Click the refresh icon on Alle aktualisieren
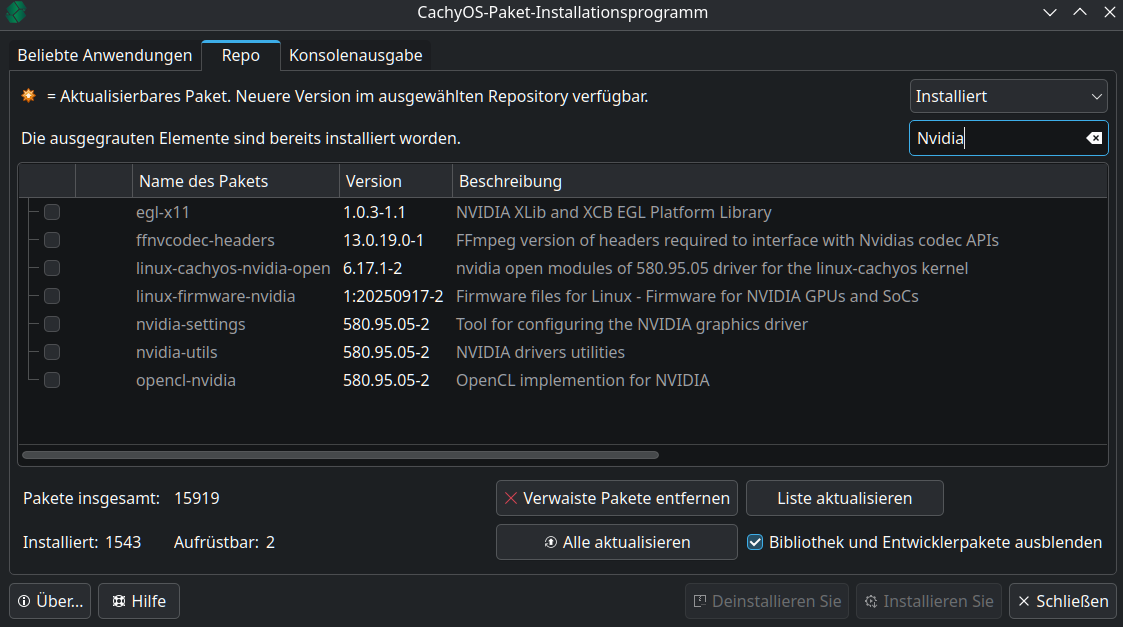The width and height of the screenshot is (1123, 627). (x=549, y=542)
